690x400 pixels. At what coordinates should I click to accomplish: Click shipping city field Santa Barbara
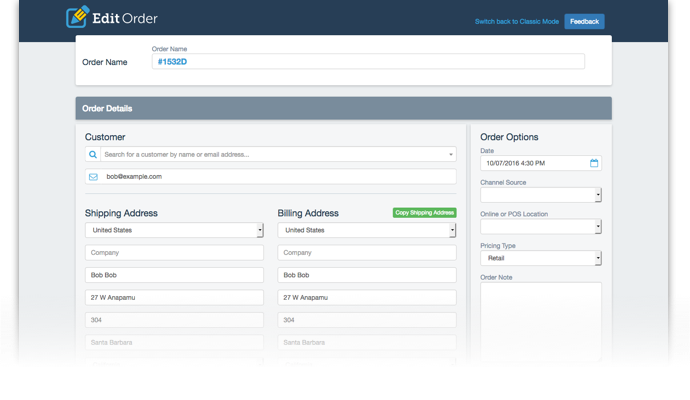[174, 342]
